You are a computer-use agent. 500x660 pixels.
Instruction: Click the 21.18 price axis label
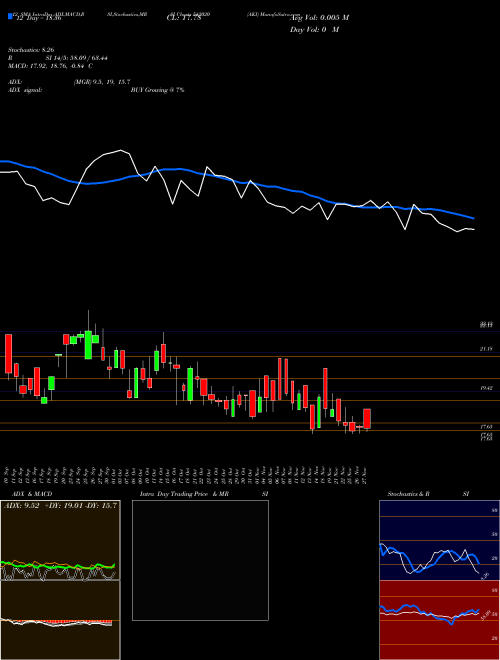(x=486, y=349)
